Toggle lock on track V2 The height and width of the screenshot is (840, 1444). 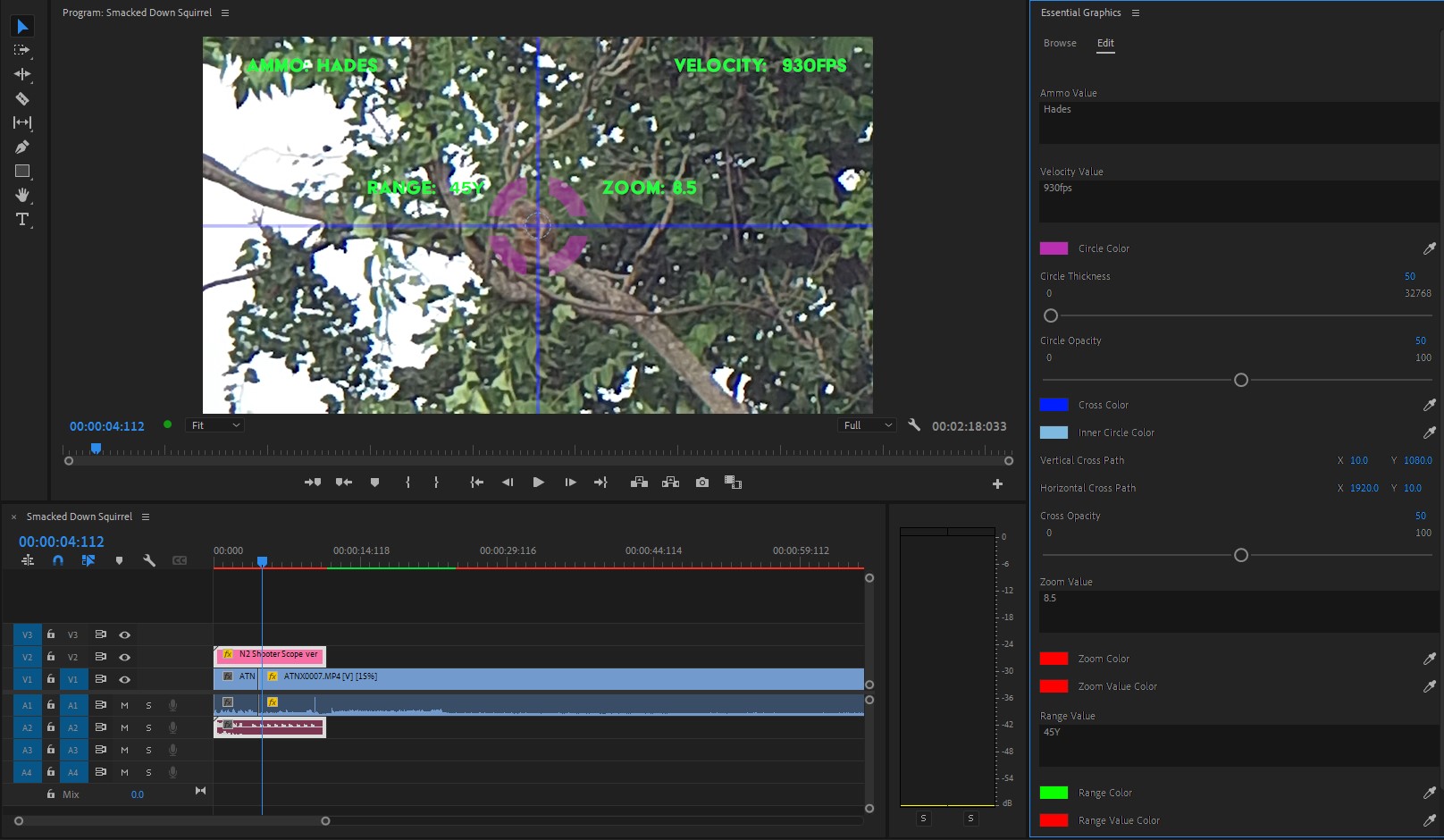point(51,657)
